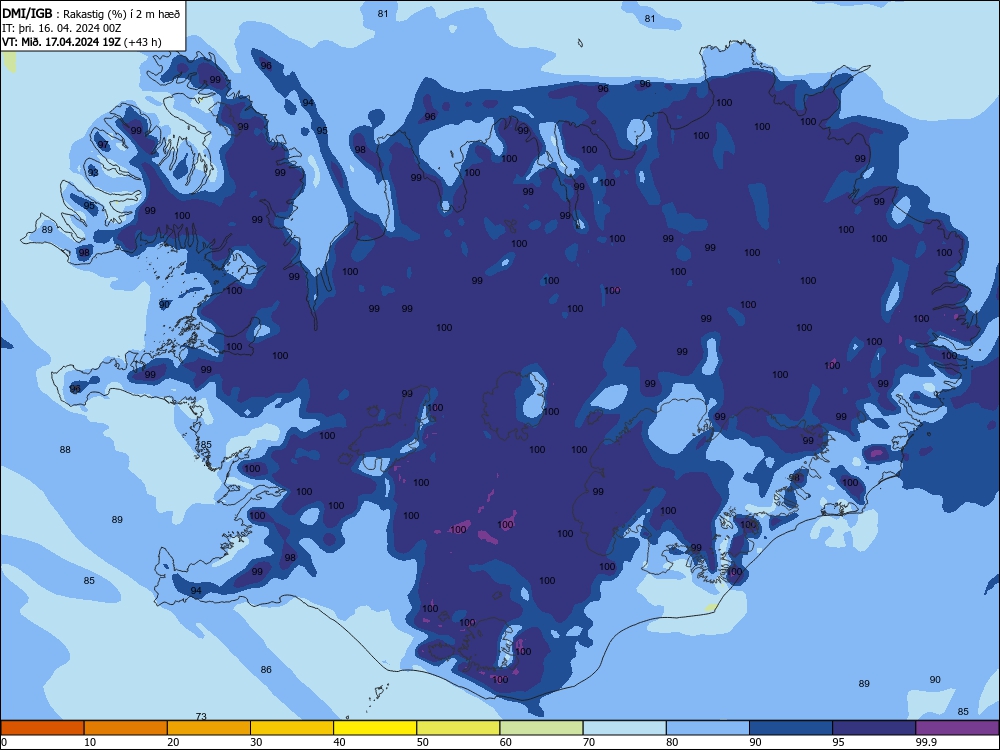Click the legend tick label '70'

(589, 742)
